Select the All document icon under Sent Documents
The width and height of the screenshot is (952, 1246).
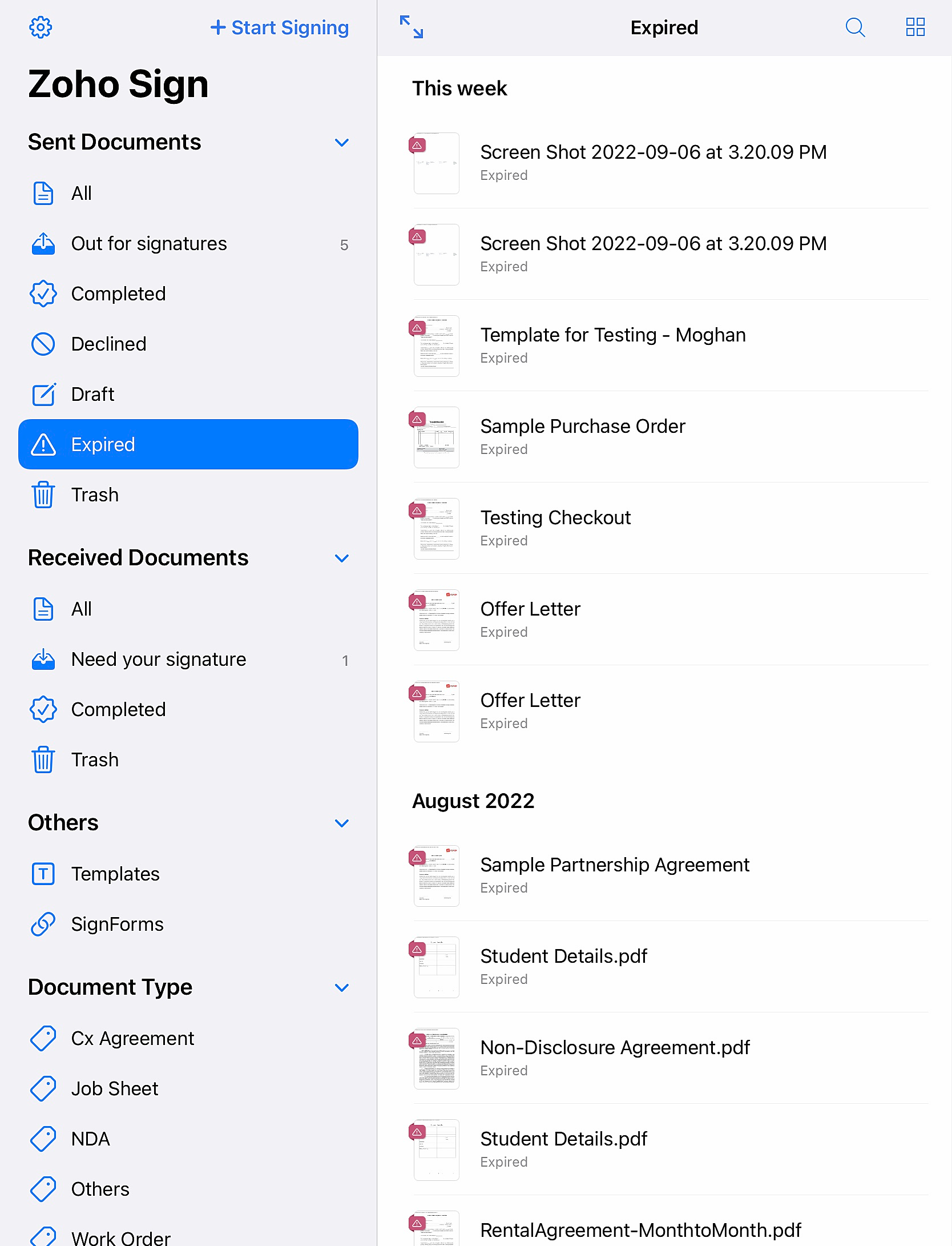pos(43,193)
